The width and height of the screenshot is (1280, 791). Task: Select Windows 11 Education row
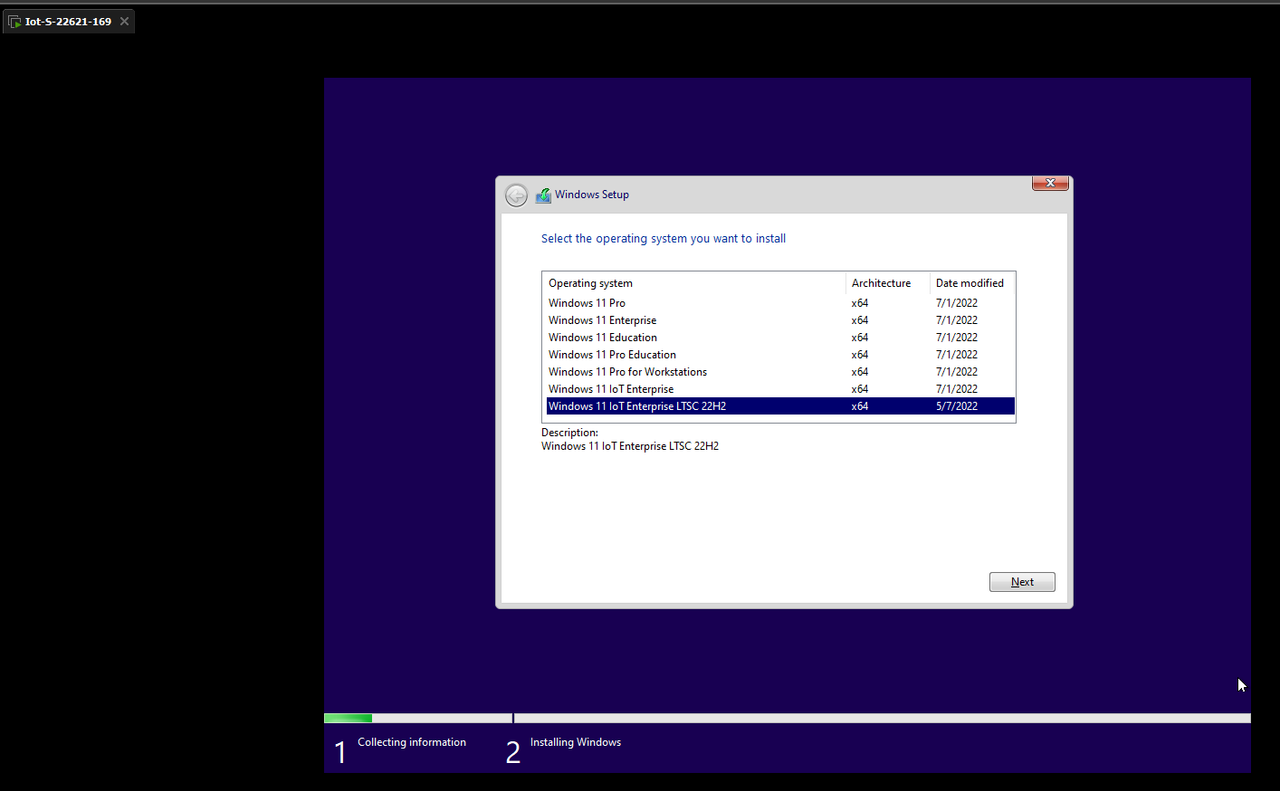pyautogui.click(x=781, y=337)
